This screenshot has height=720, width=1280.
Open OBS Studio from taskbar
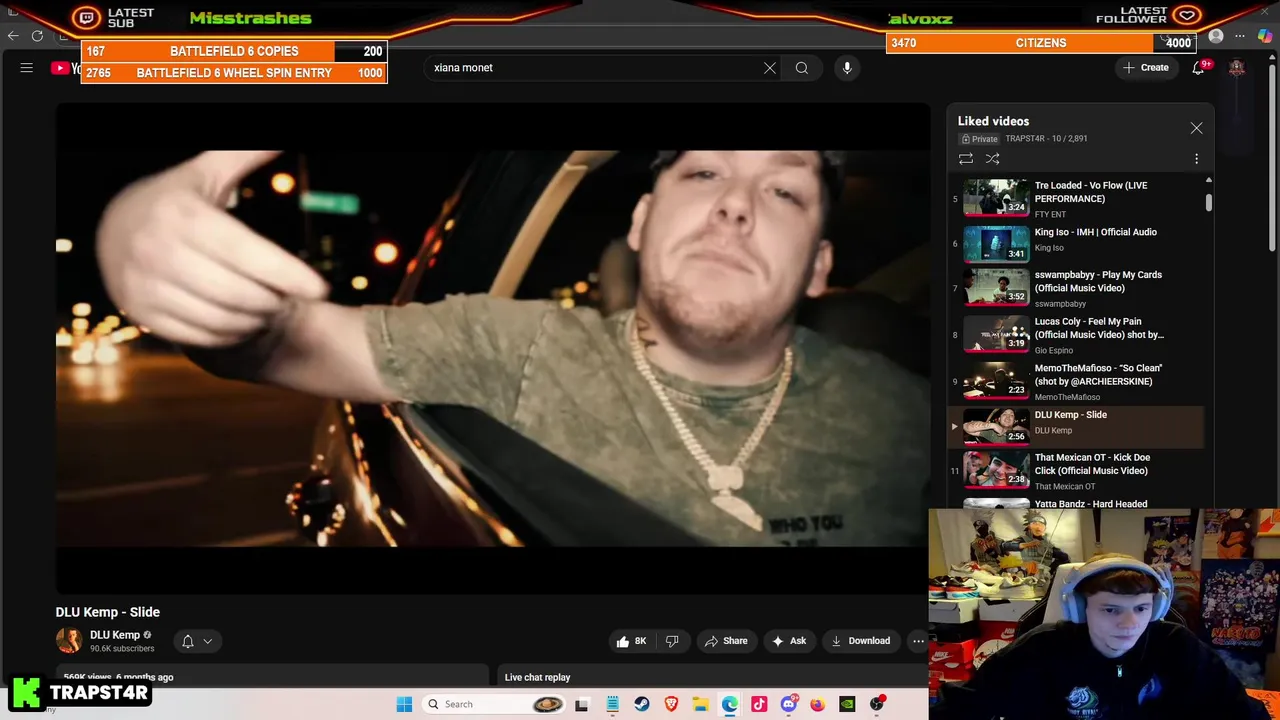877,704
